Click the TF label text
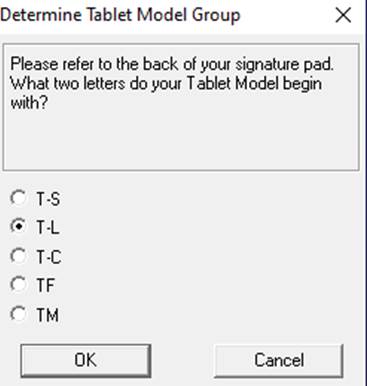367x386 pixels. pos(45,286)
